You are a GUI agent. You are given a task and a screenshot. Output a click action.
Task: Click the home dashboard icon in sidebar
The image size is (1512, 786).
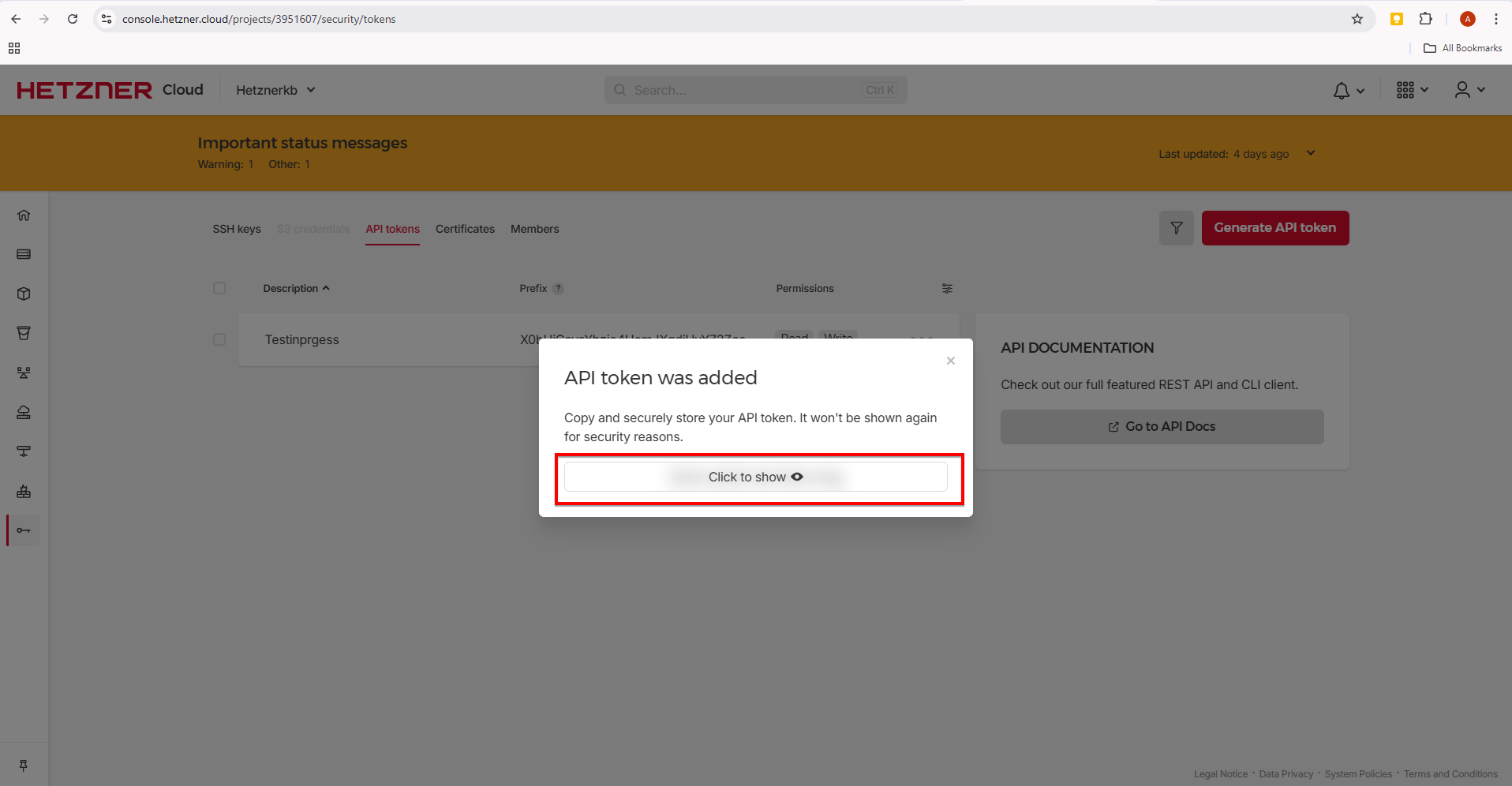point(24,215)
